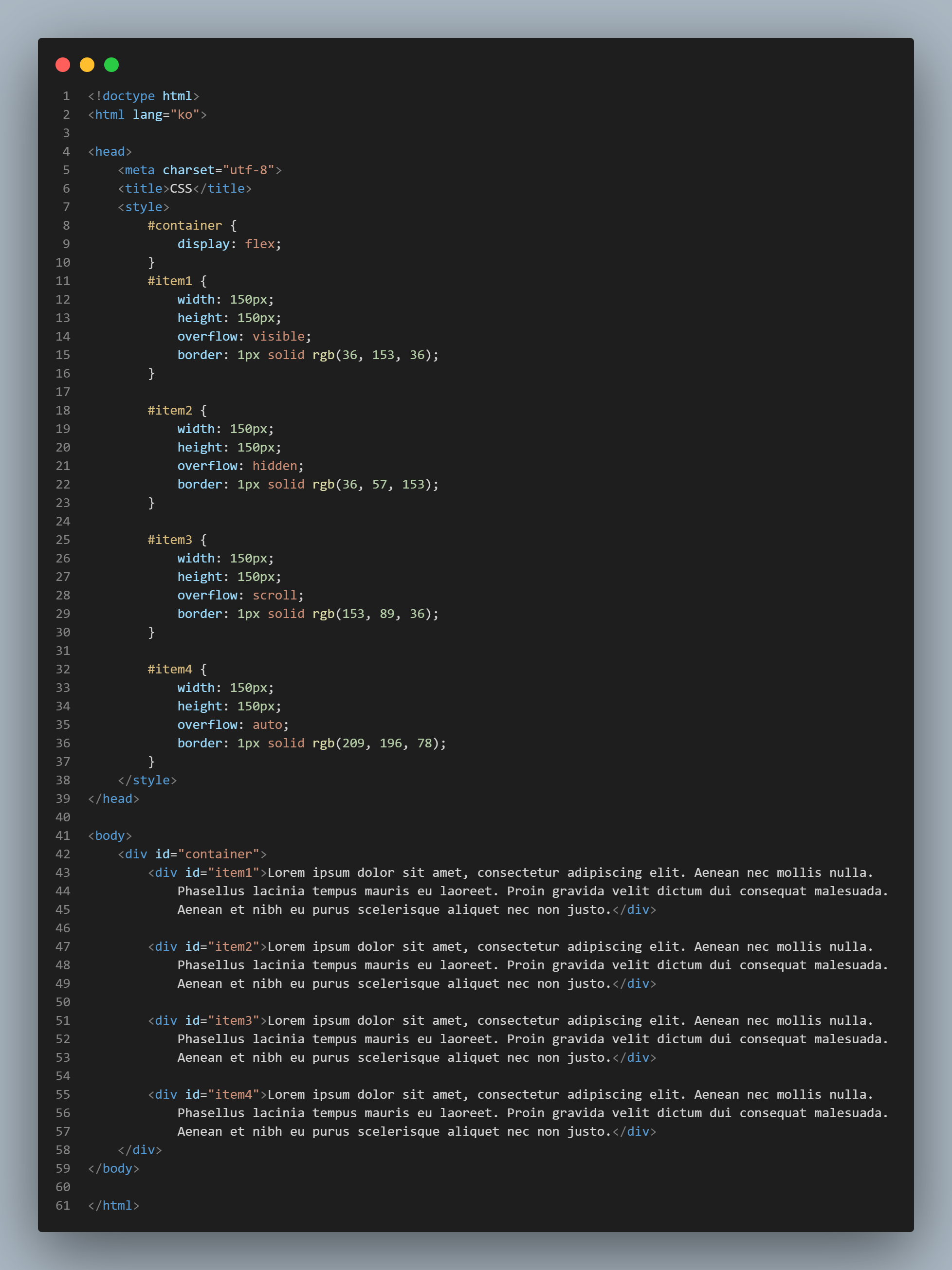Click 'hidden' overflow value in #item2
The height and width of the screenshot is (1270, 952).
(x=275, y=466)
